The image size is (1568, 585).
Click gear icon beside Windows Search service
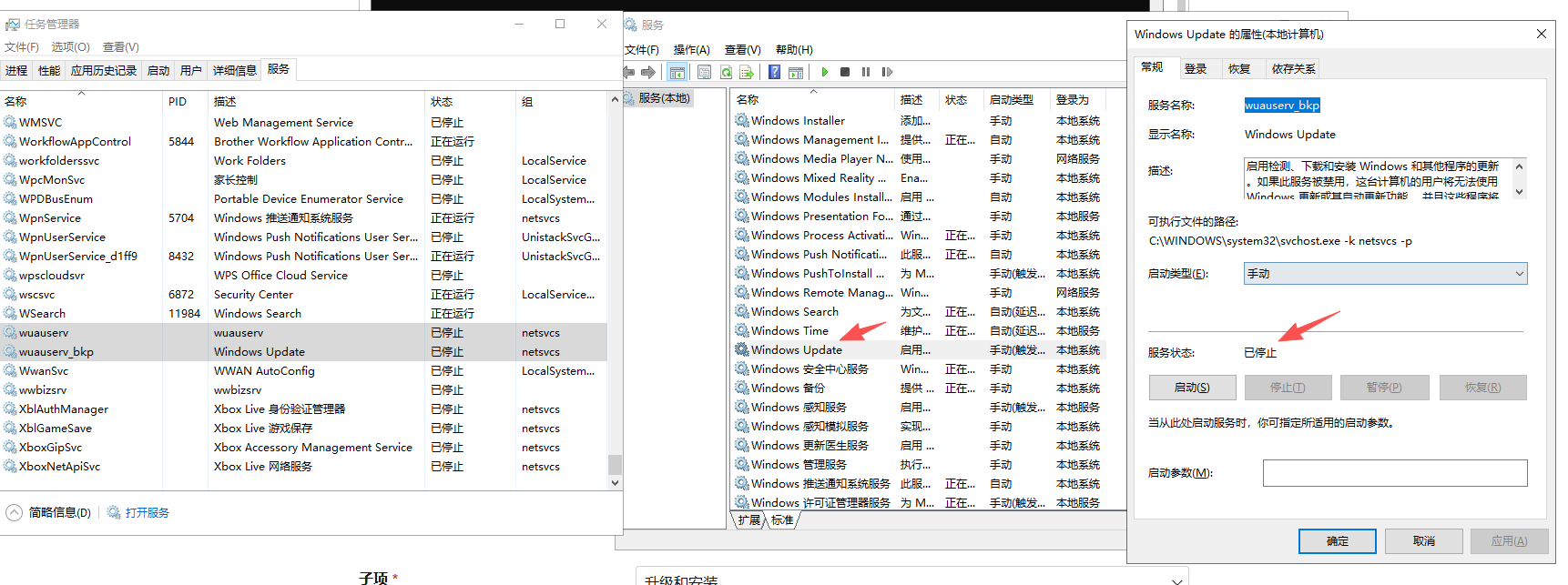tap(742, 311)
